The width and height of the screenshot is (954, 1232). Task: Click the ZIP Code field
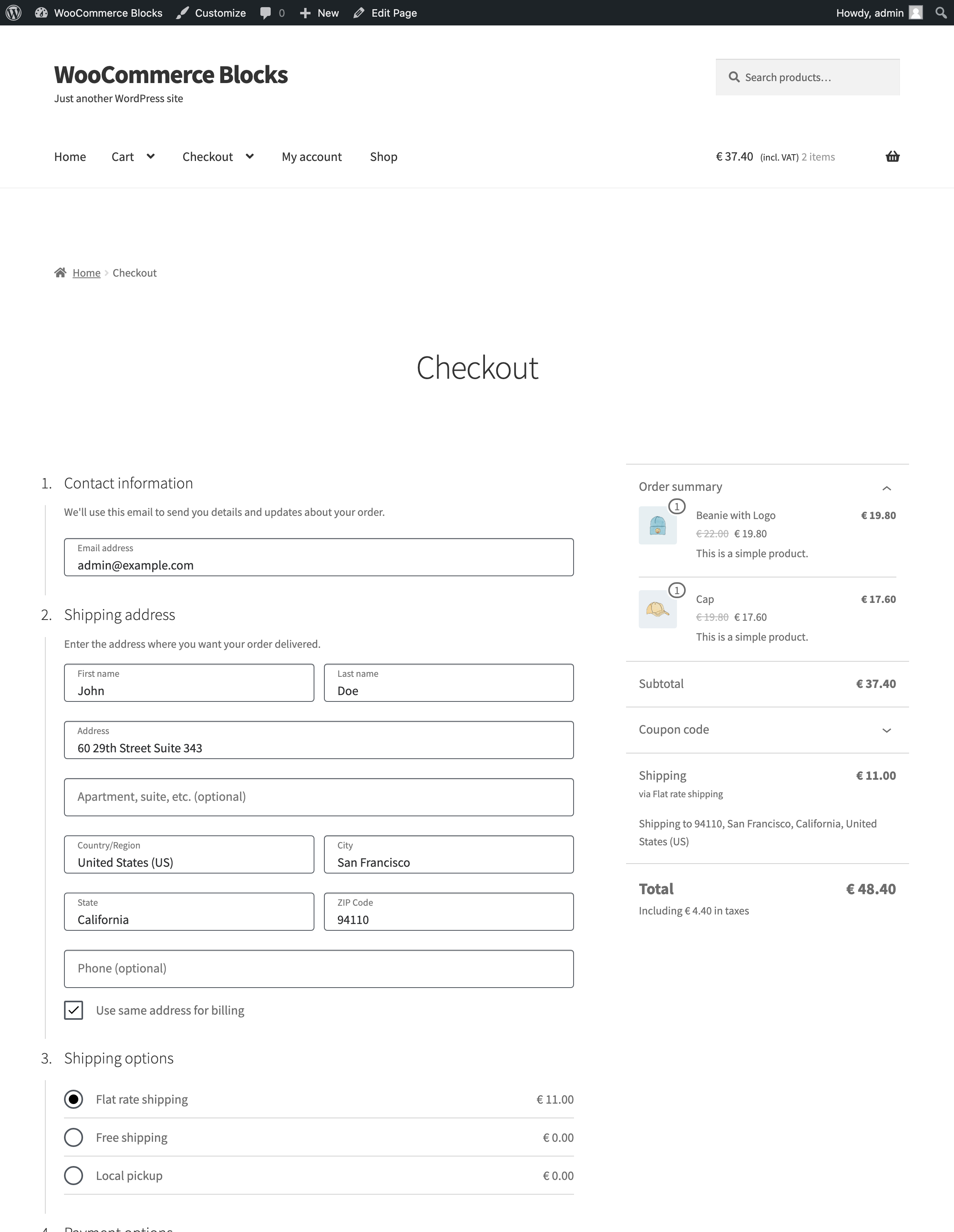(x=448, y=912)
